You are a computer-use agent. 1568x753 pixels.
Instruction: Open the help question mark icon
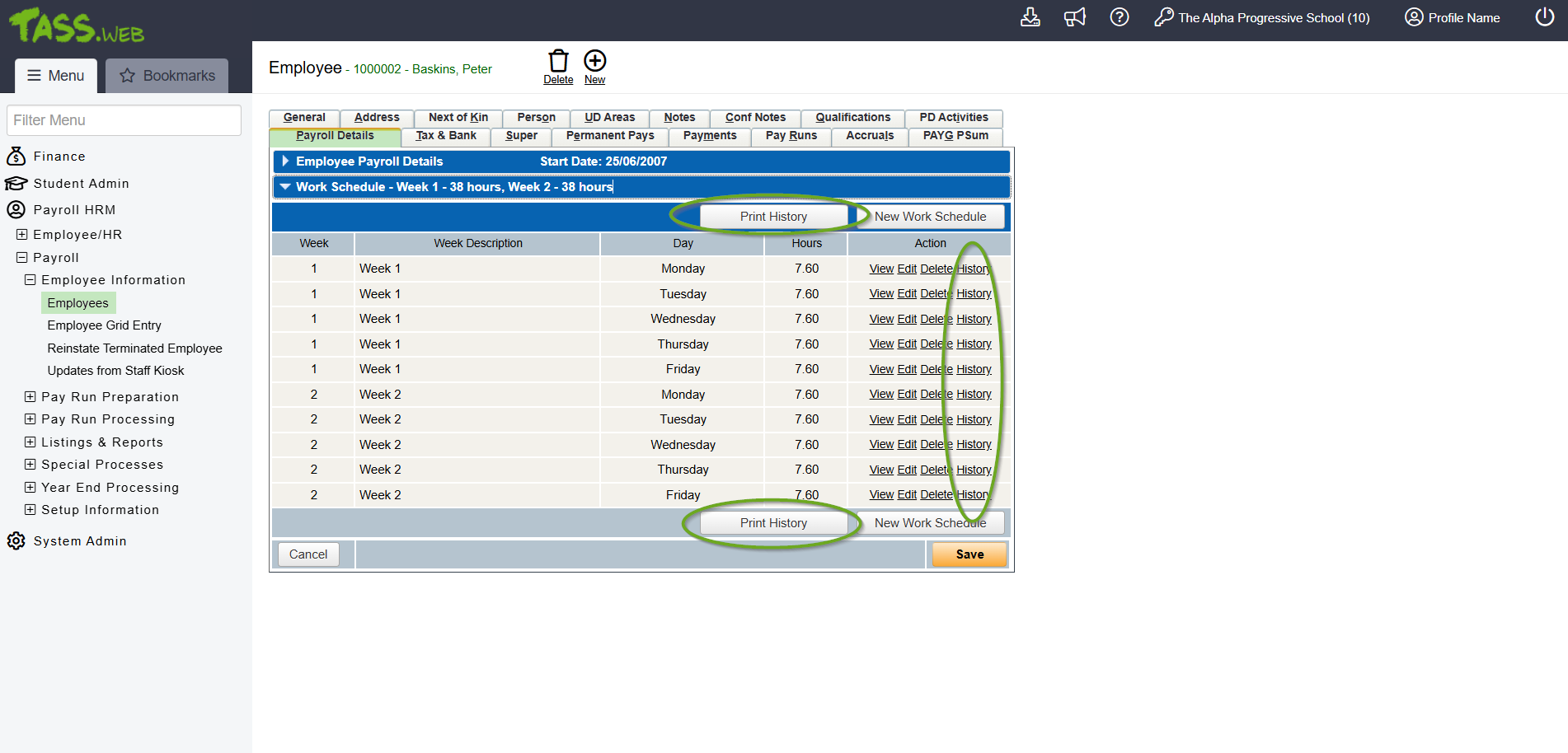tap(1119, 17)
